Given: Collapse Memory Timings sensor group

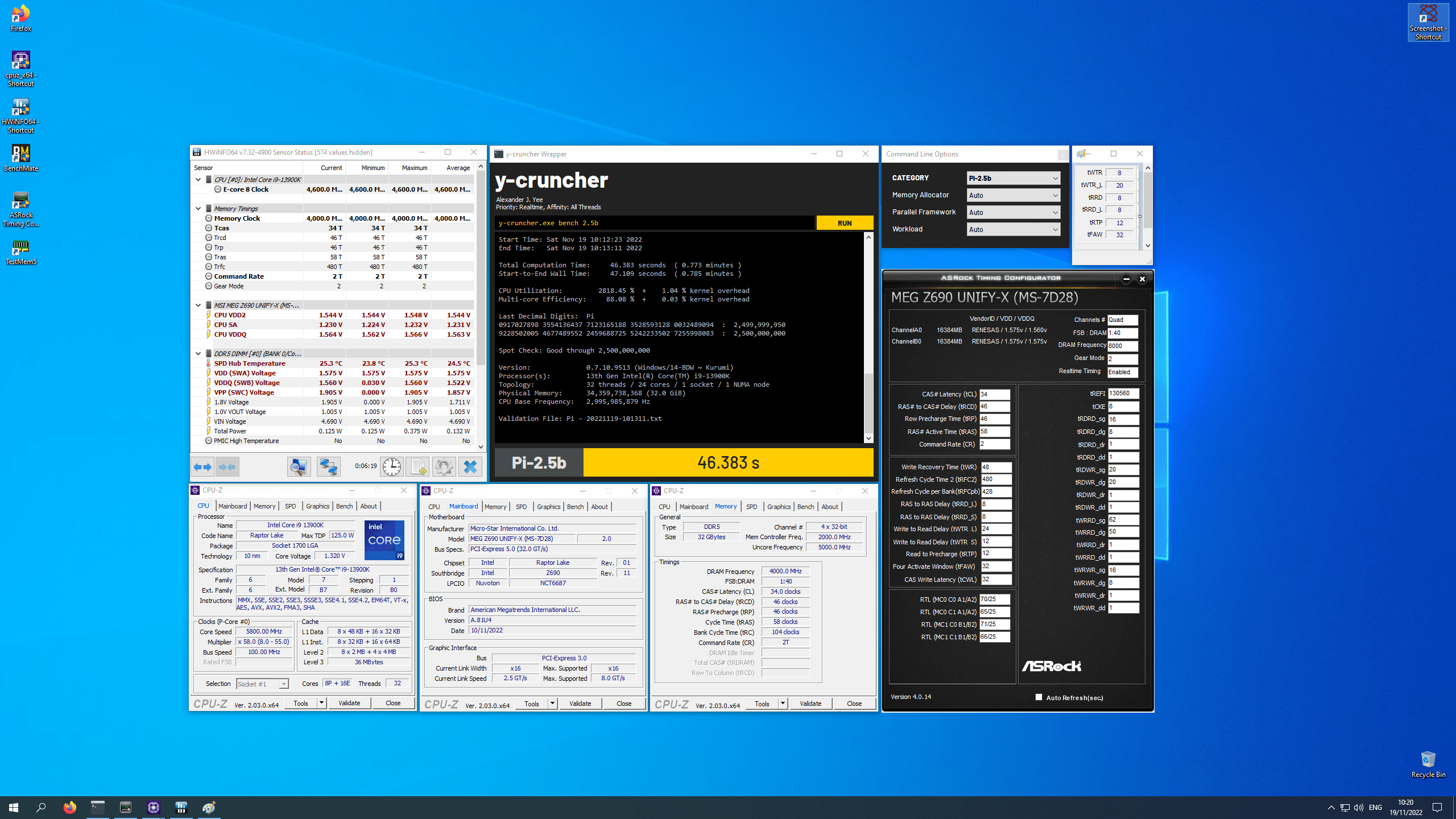Looking at the screenshot, I should click(198, 208).
